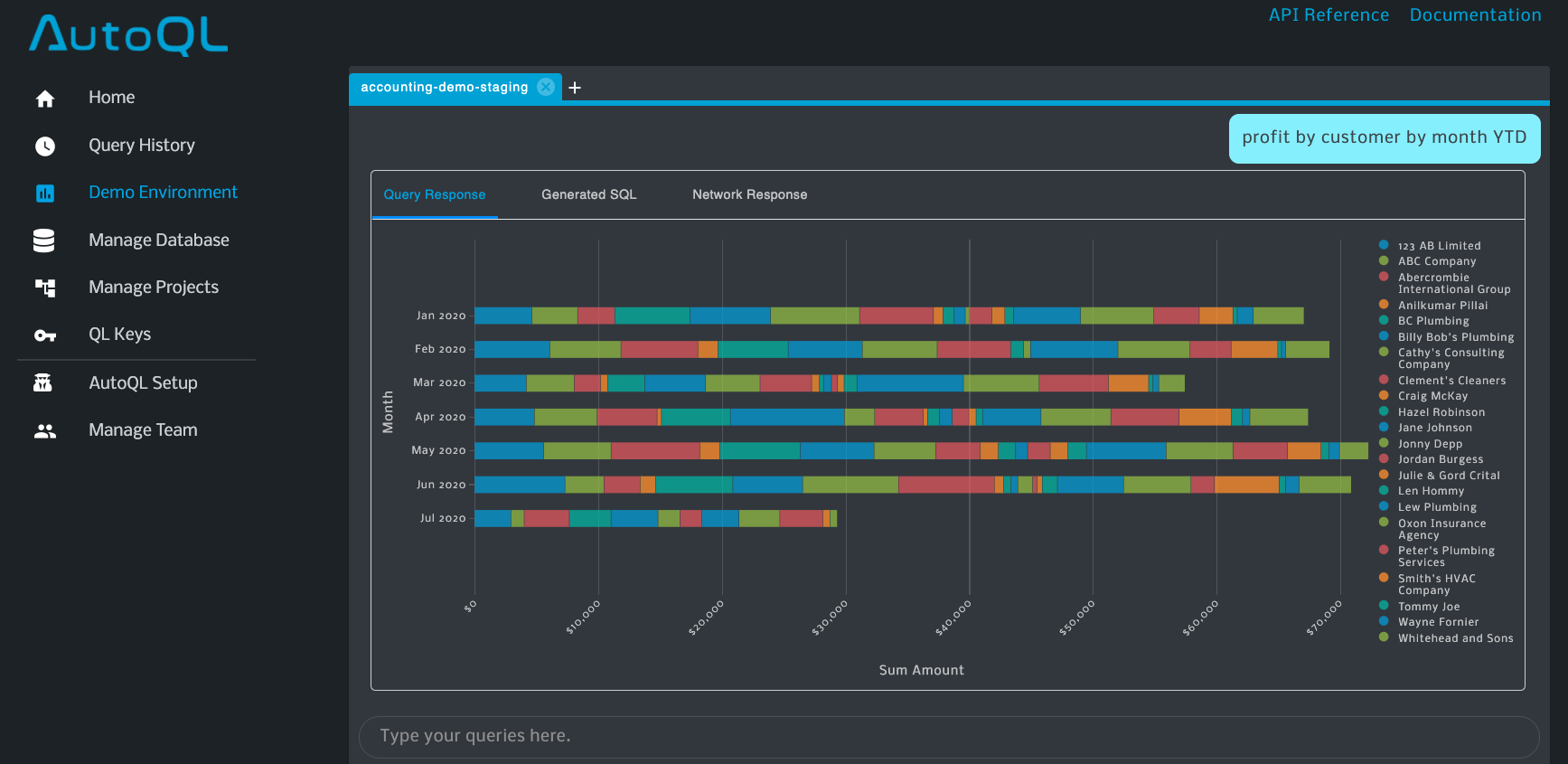Click the Jan 2020 stacked bar
The height and width of the screenshot is (764, 1568).
click(889, 316)
